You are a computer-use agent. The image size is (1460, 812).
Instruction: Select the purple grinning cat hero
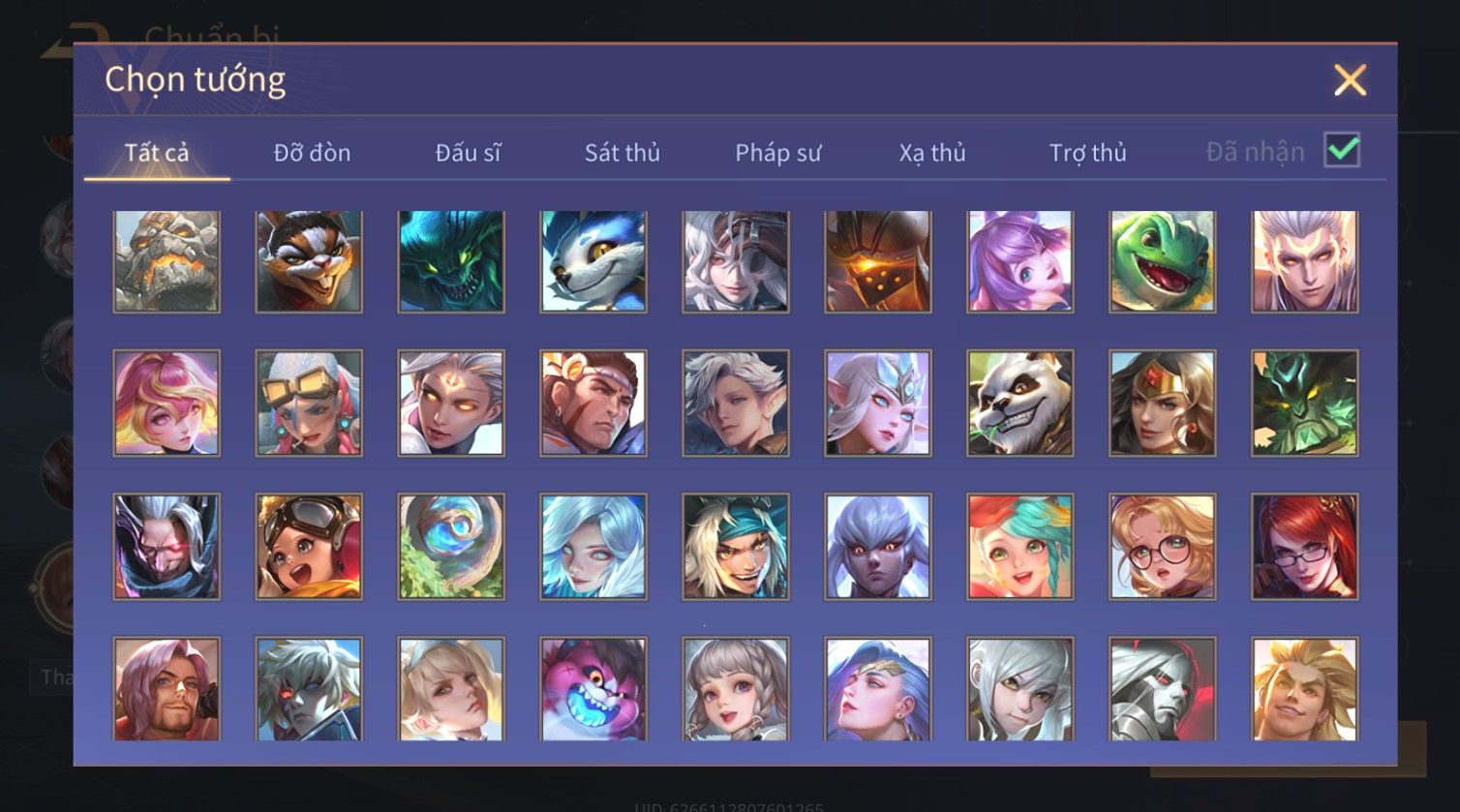(x=593, y=689)
